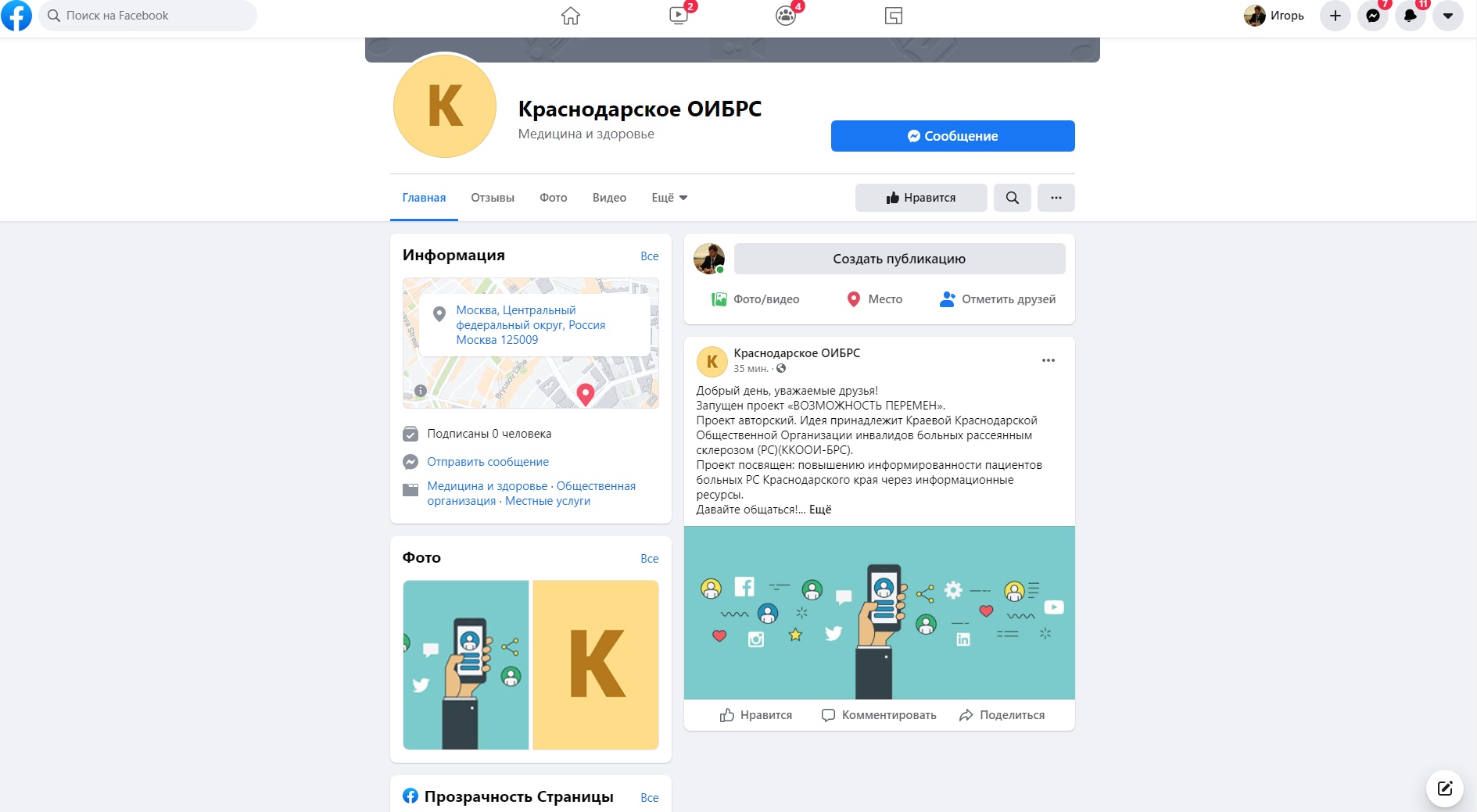Viewport: 1477px width, 812px height.
Task: Click the Поиск на Facebook search field
Action: click(148, 16)
